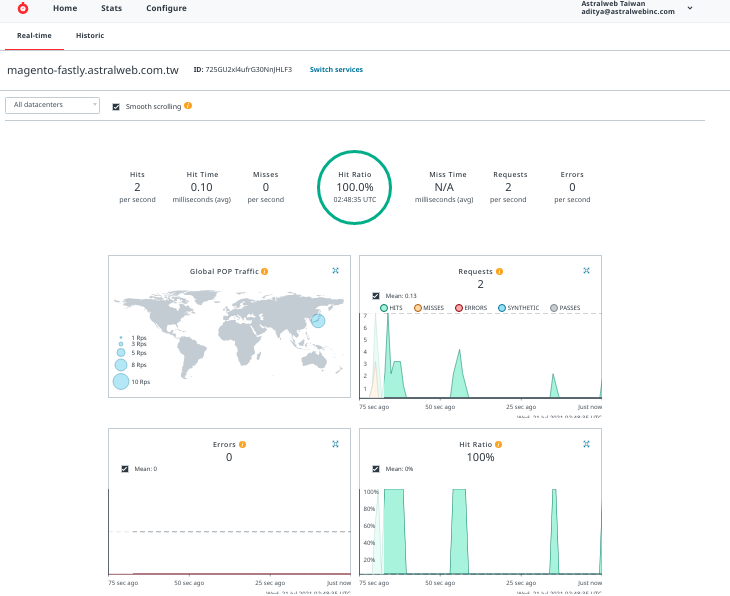Expand the Errors chart panel

[x=336, y=443]
